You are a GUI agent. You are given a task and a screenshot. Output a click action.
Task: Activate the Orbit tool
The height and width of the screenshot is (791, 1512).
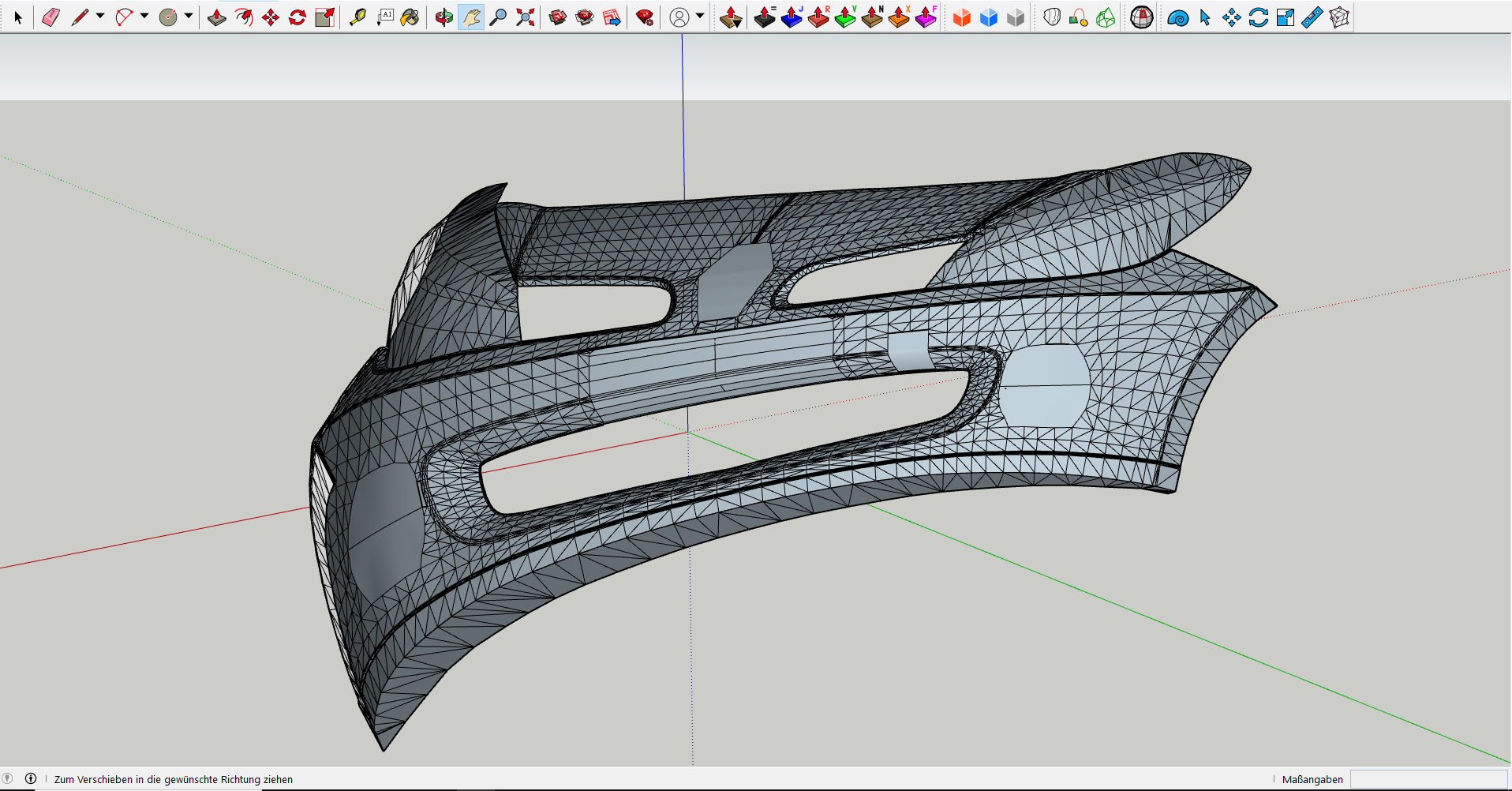coord(443,17)
